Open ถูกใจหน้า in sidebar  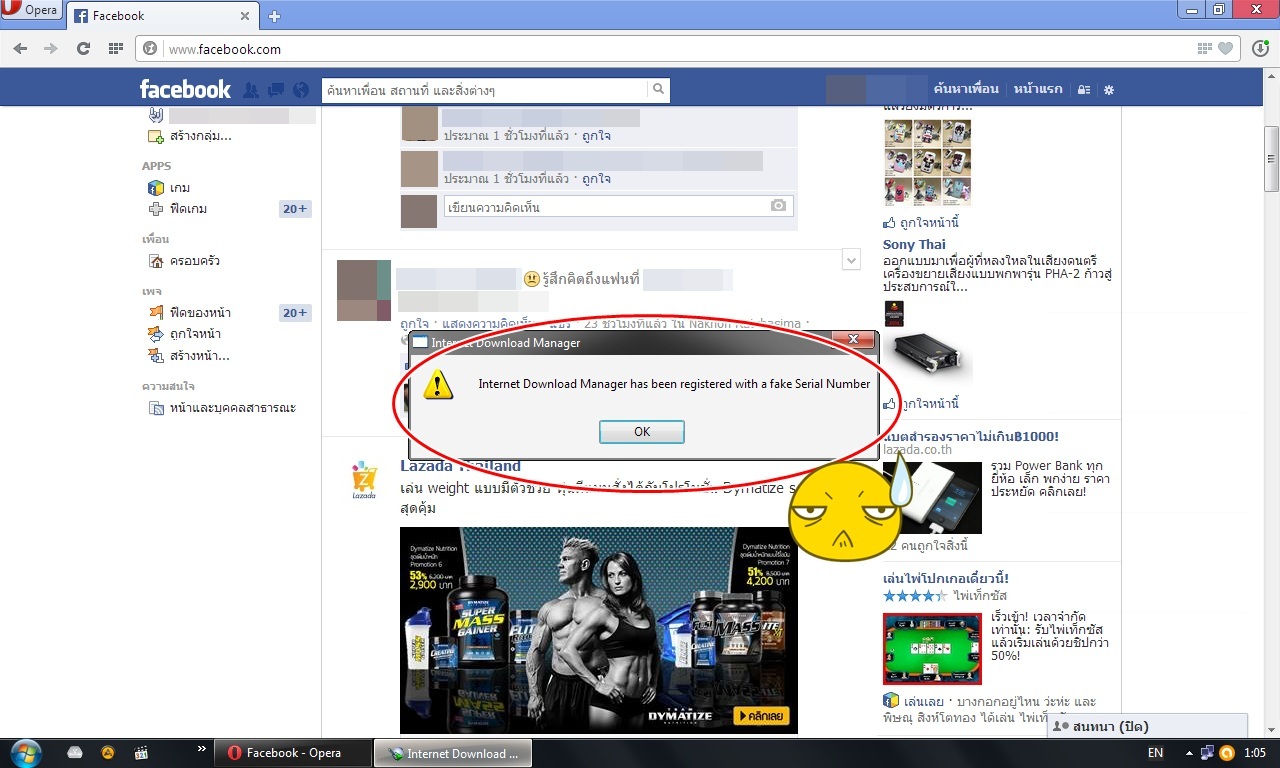[x=195, y=334]
